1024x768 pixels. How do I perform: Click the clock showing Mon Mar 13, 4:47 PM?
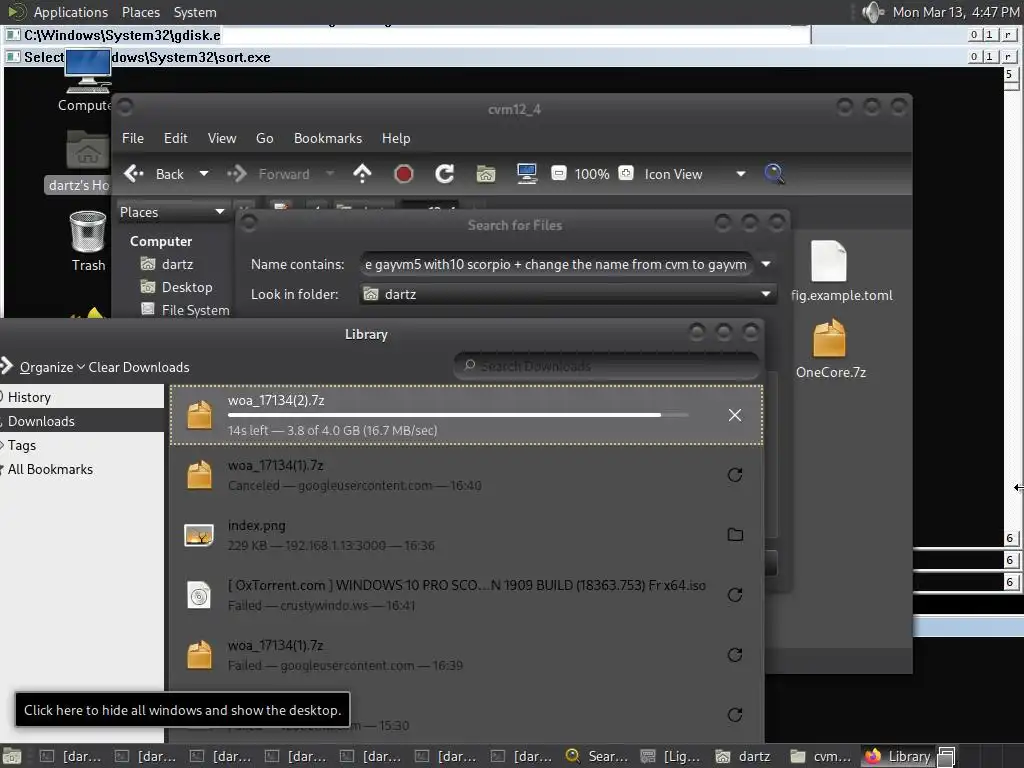point(955,12)
